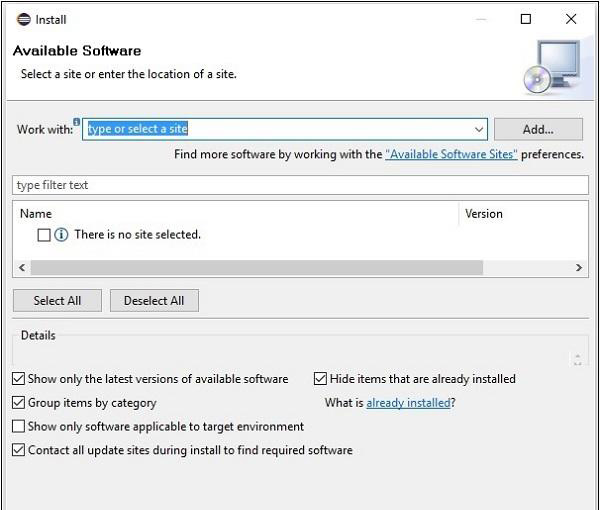Viewport: 600px width, 510px height.
Task: Click the Select All button
Action: (x=57, y=300)
